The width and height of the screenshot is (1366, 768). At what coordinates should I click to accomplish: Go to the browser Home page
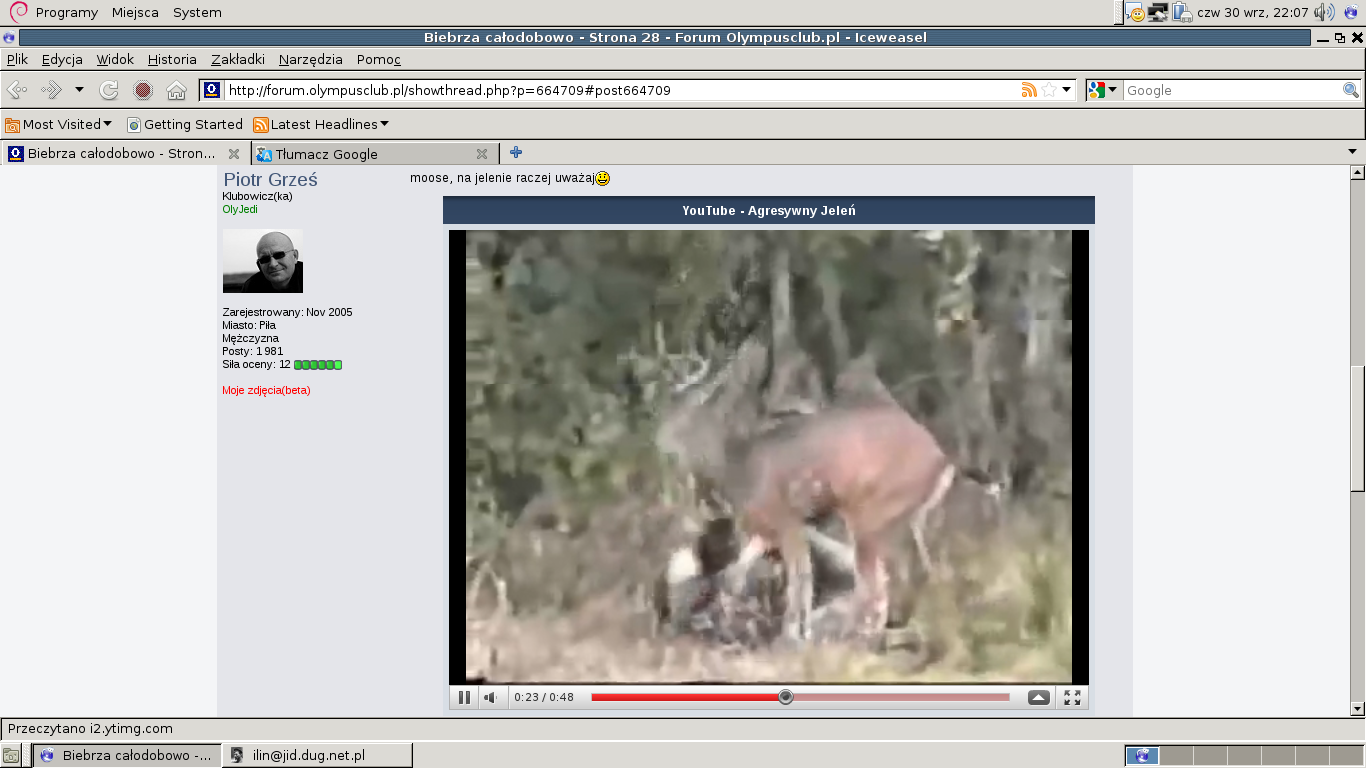[176, 91]
